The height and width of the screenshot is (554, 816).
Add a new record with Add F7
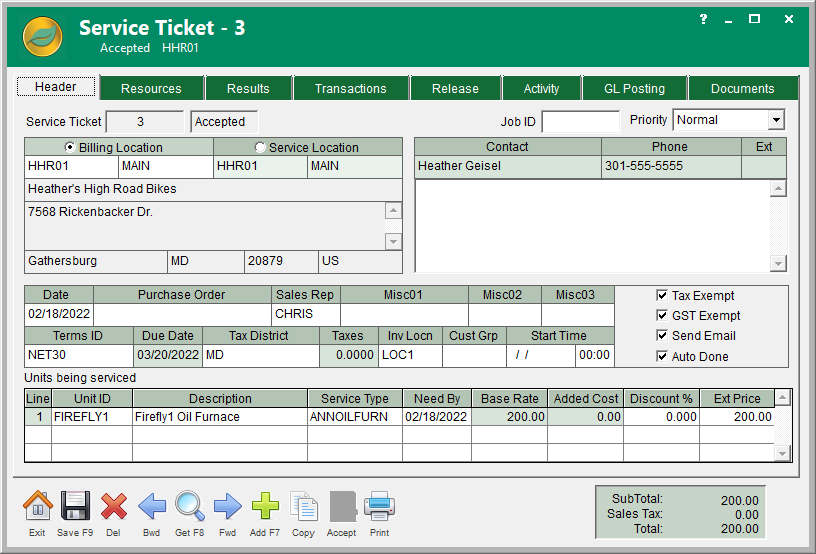pyautogui.click(x=265, y=506)
